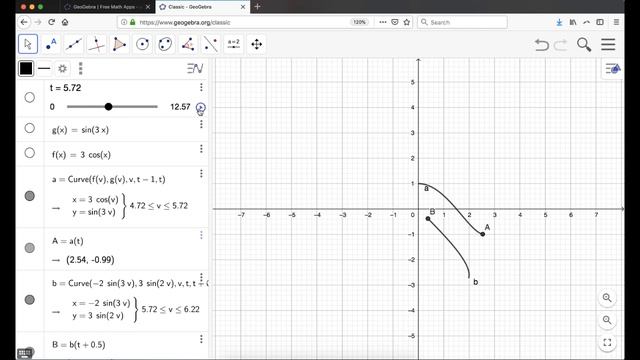This screenshot has width=640, height=360.
Task: Open object settings gear
Action: pyautogui.click(x=62, y=69)
